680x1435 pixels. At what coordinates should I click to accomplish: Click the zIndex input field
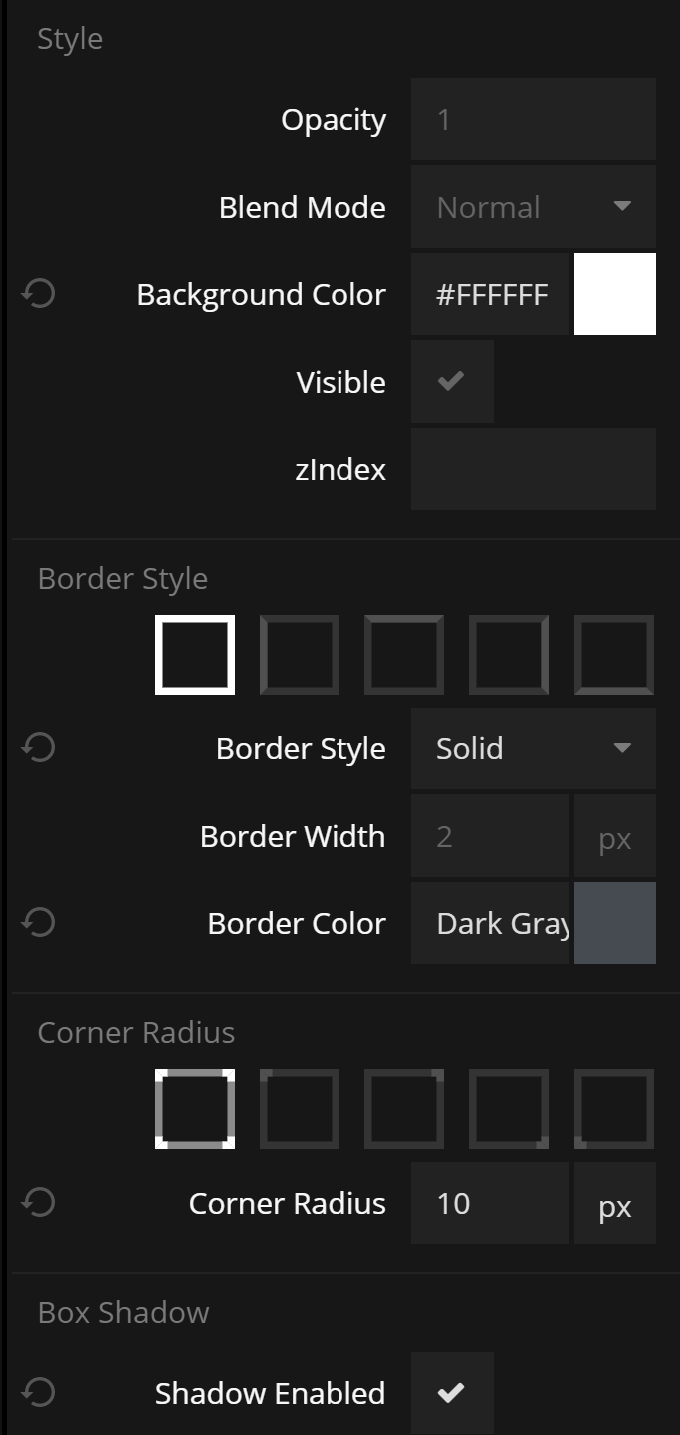pos(533,469)
